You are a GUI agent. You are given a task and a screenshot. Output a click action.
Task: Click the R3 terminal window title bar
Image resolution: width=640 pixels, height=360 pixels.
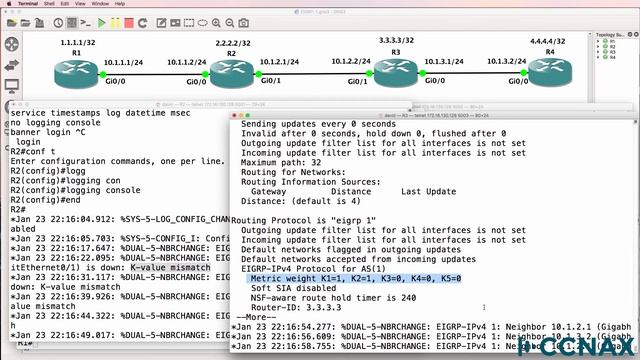click(x=433, y=116)
